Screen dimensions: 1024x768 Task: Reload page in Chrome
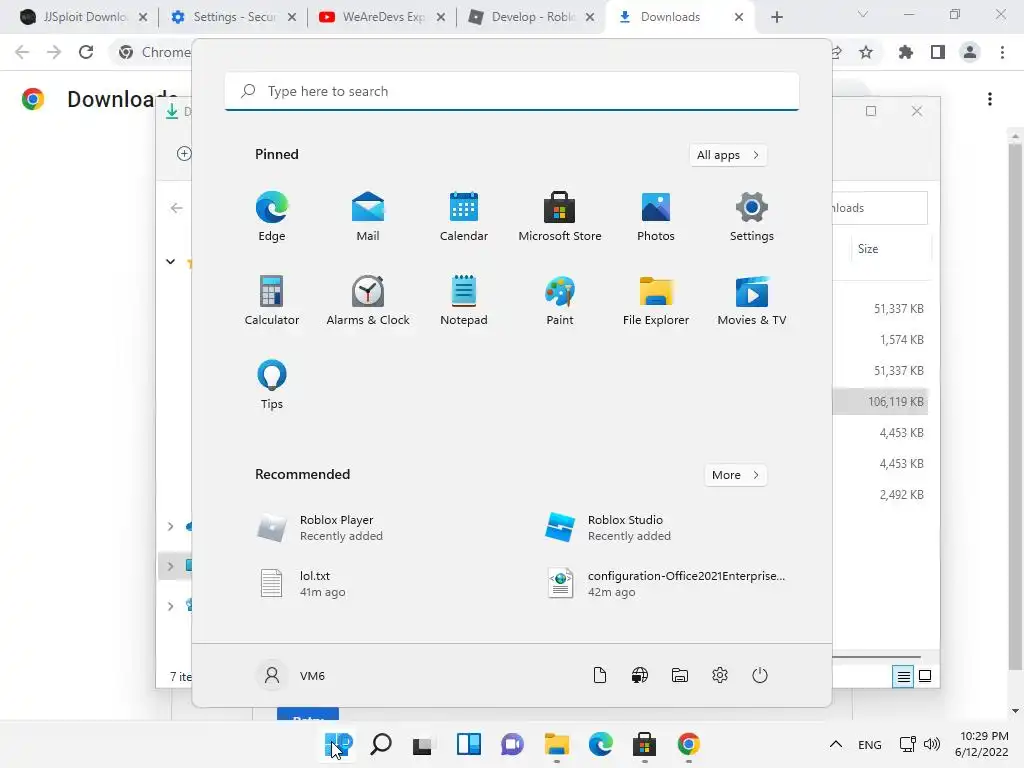coord(86,52)
